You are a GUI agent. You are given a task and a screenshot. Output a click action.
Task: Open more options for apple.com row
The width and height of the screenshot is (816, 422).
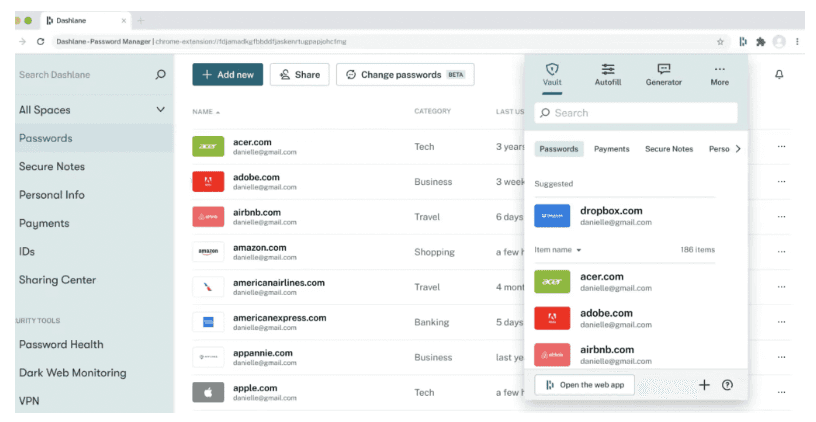[x=781, y=392]
